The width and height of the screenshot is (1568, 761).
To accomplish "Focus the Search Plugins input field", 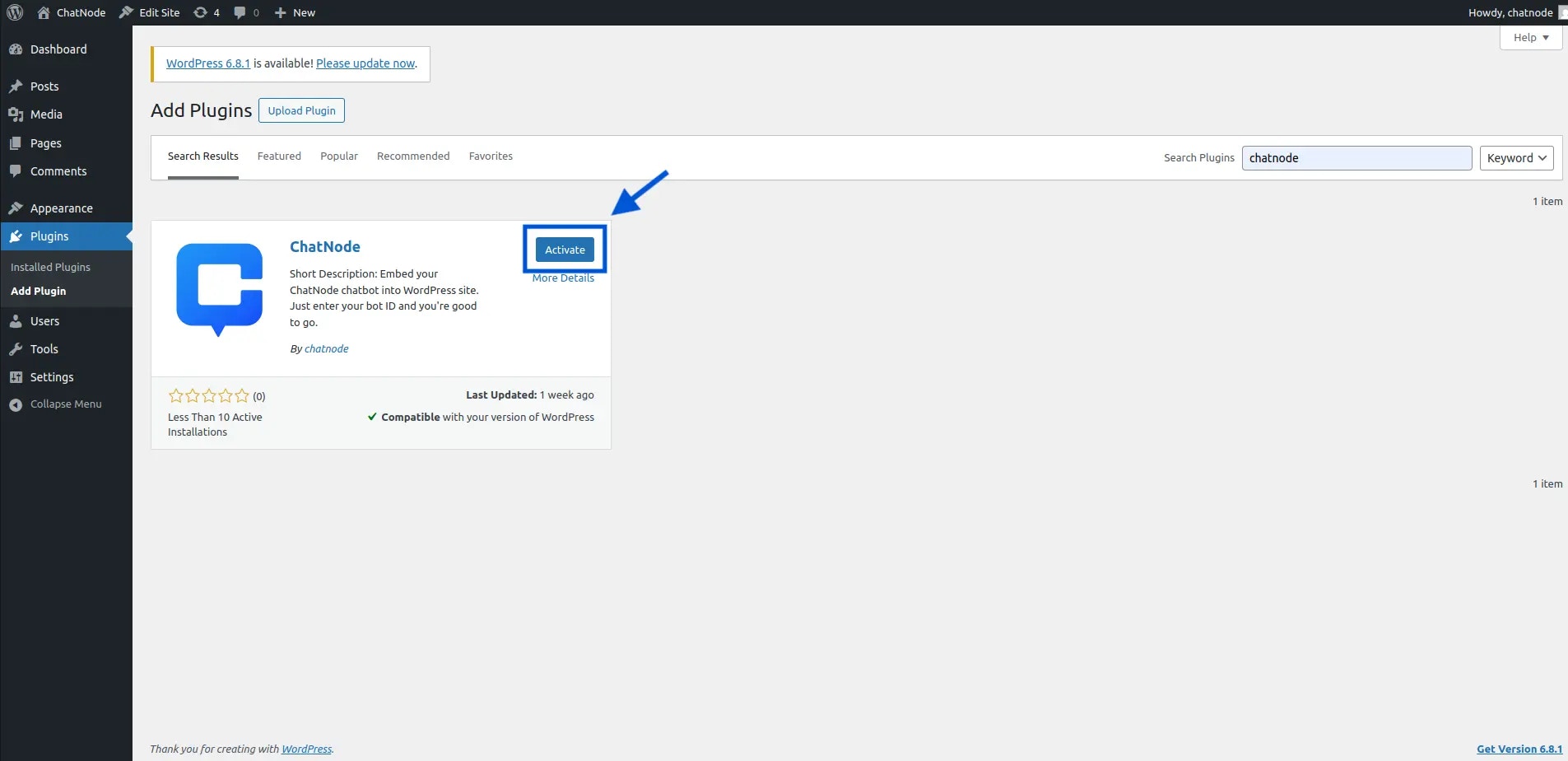I will click(1356, 158).
